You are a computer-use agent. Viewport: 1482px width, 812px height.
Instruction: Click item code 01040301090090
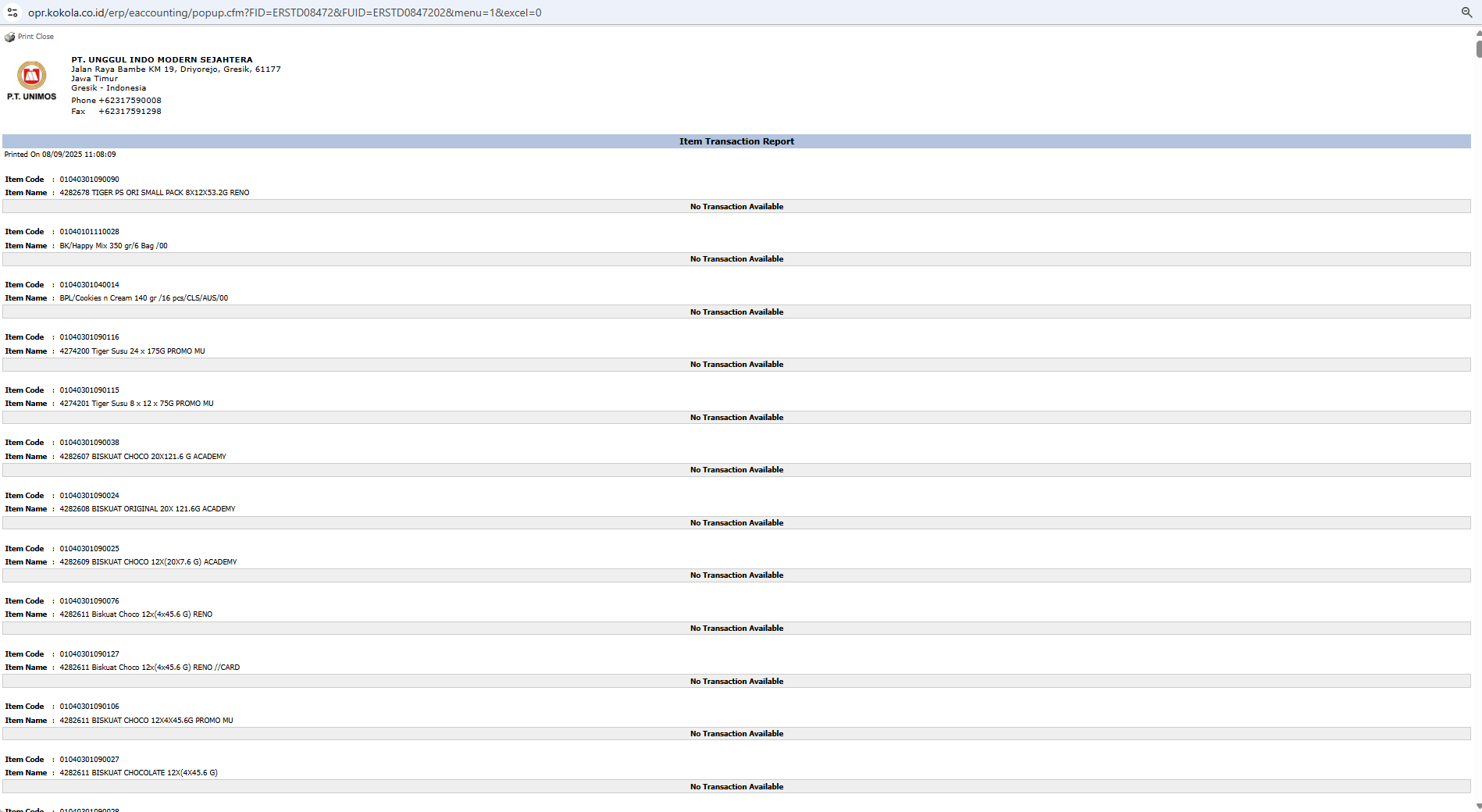click(x=89, y=180)
